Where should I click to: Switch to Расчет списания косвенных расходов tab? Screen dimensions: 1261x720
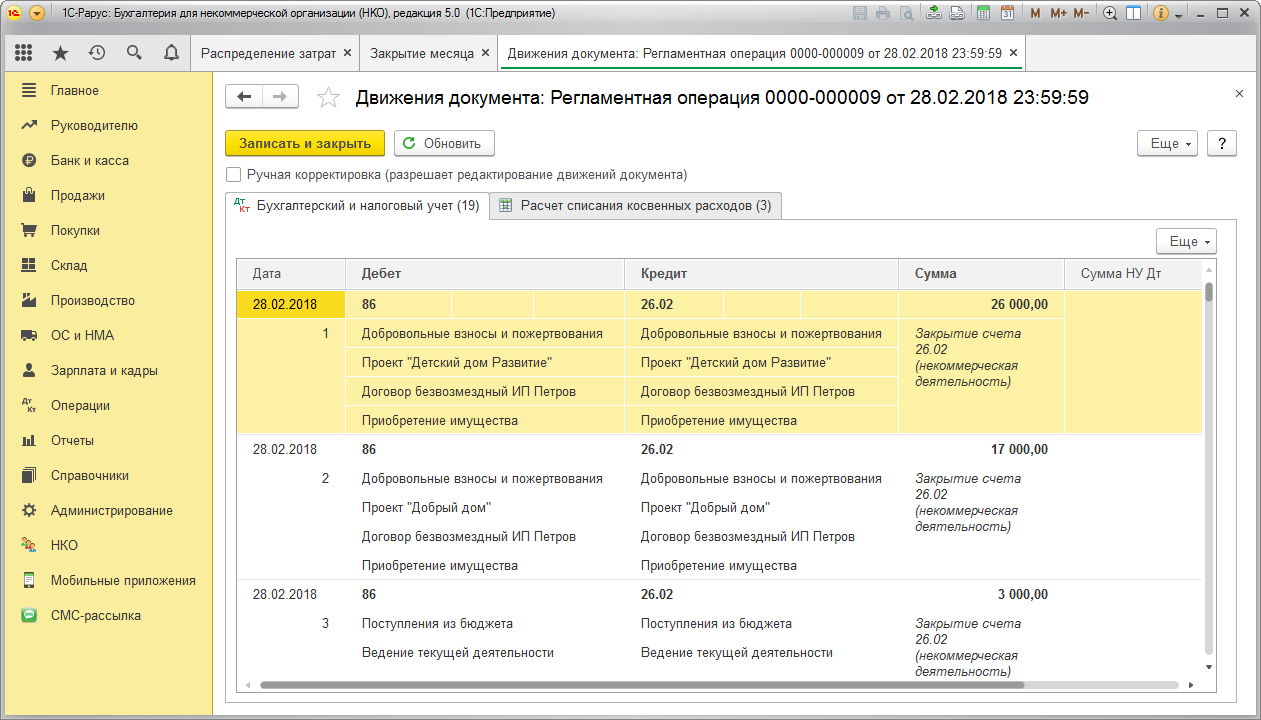point(635,205)
